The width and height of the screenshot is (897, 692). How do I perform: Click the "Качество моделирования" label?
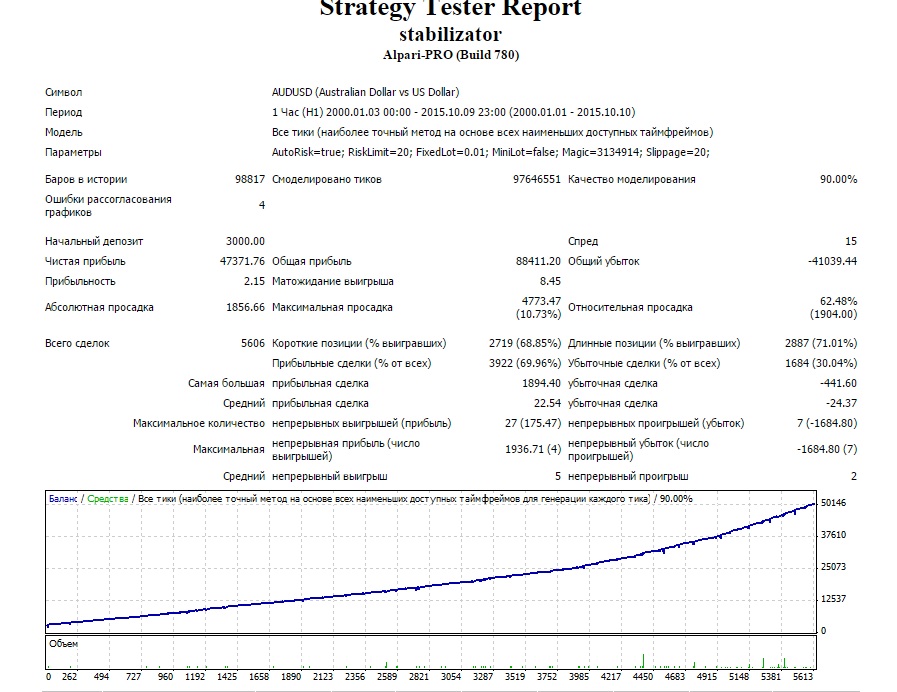coord(632,179)
